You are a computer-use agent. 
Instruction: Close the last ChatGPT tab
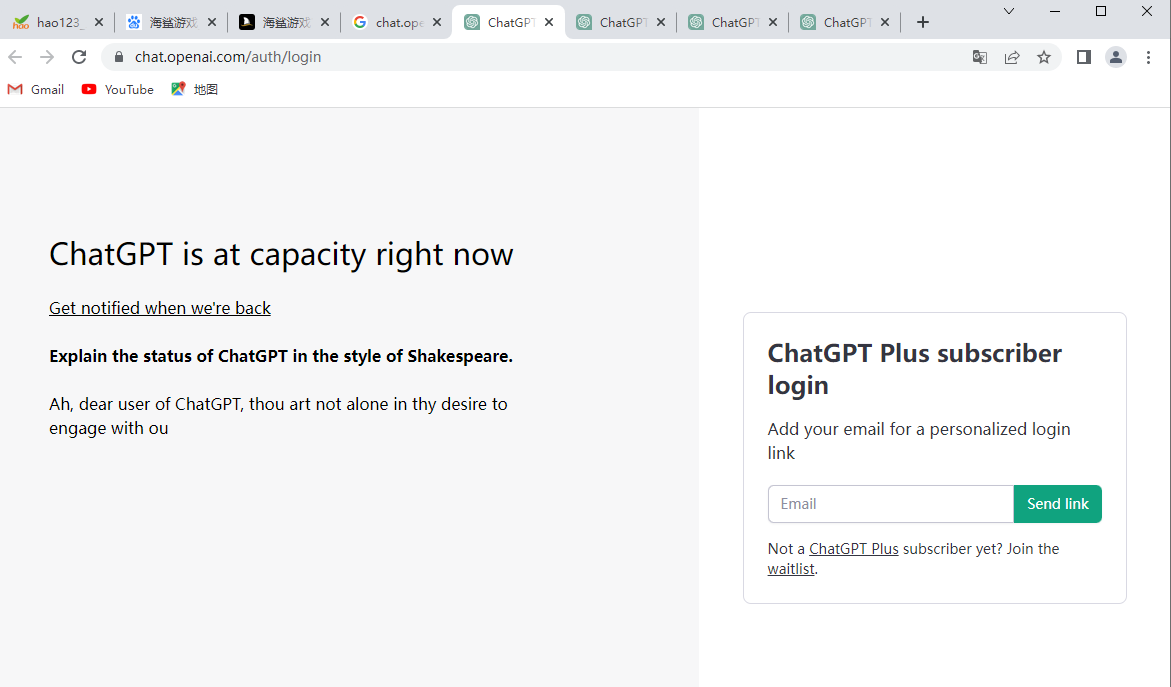pos(885,22)
